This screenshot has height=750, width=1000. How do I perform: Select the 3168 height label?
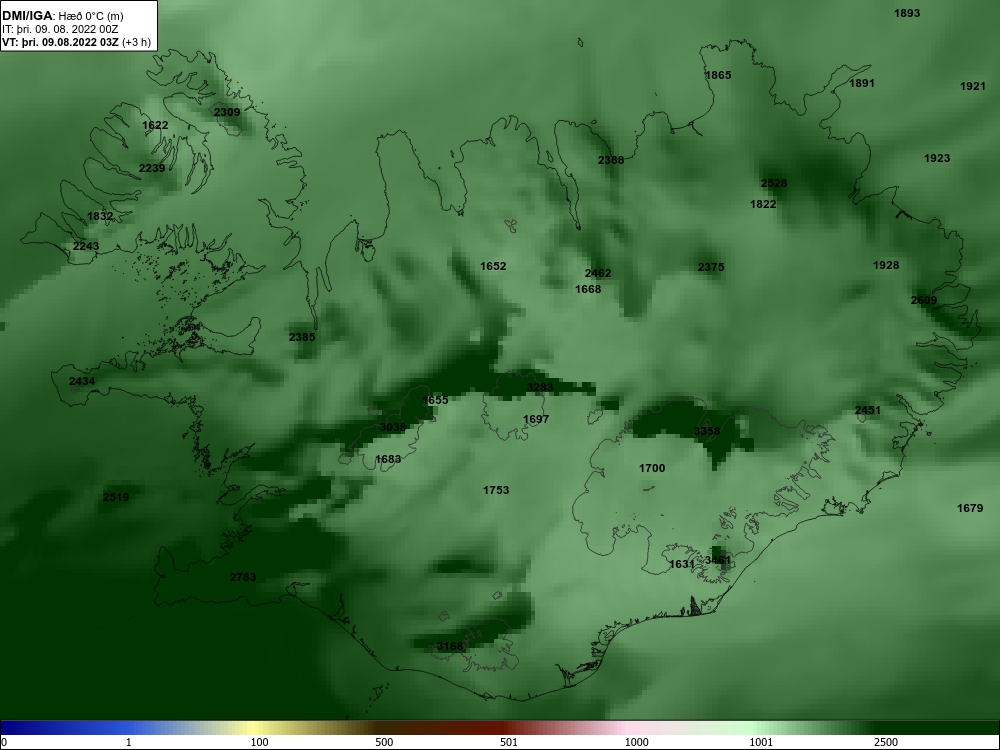tap(450, 647)
